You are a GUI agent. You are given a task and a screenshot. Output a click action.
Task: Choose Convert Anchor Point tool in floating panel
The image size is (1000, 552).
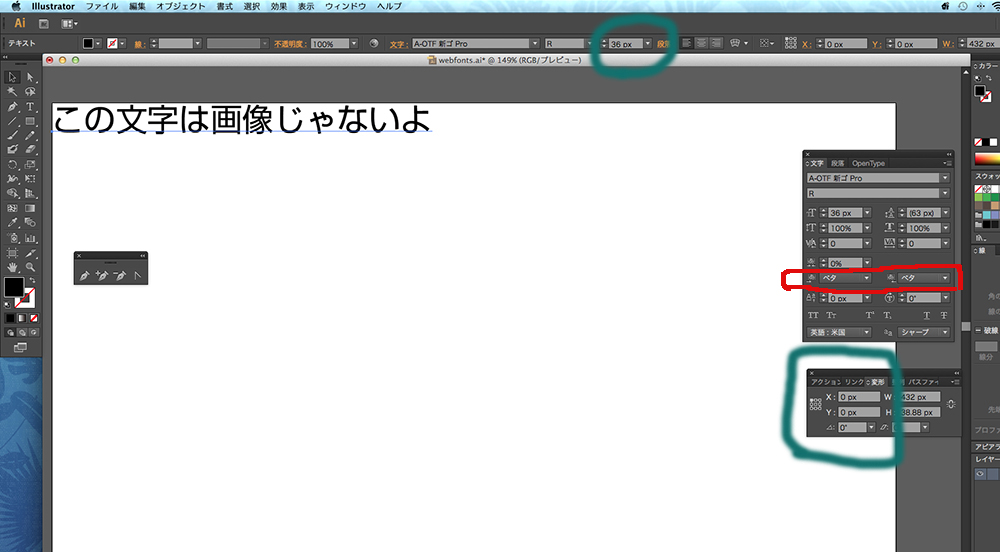coord(137,276)
